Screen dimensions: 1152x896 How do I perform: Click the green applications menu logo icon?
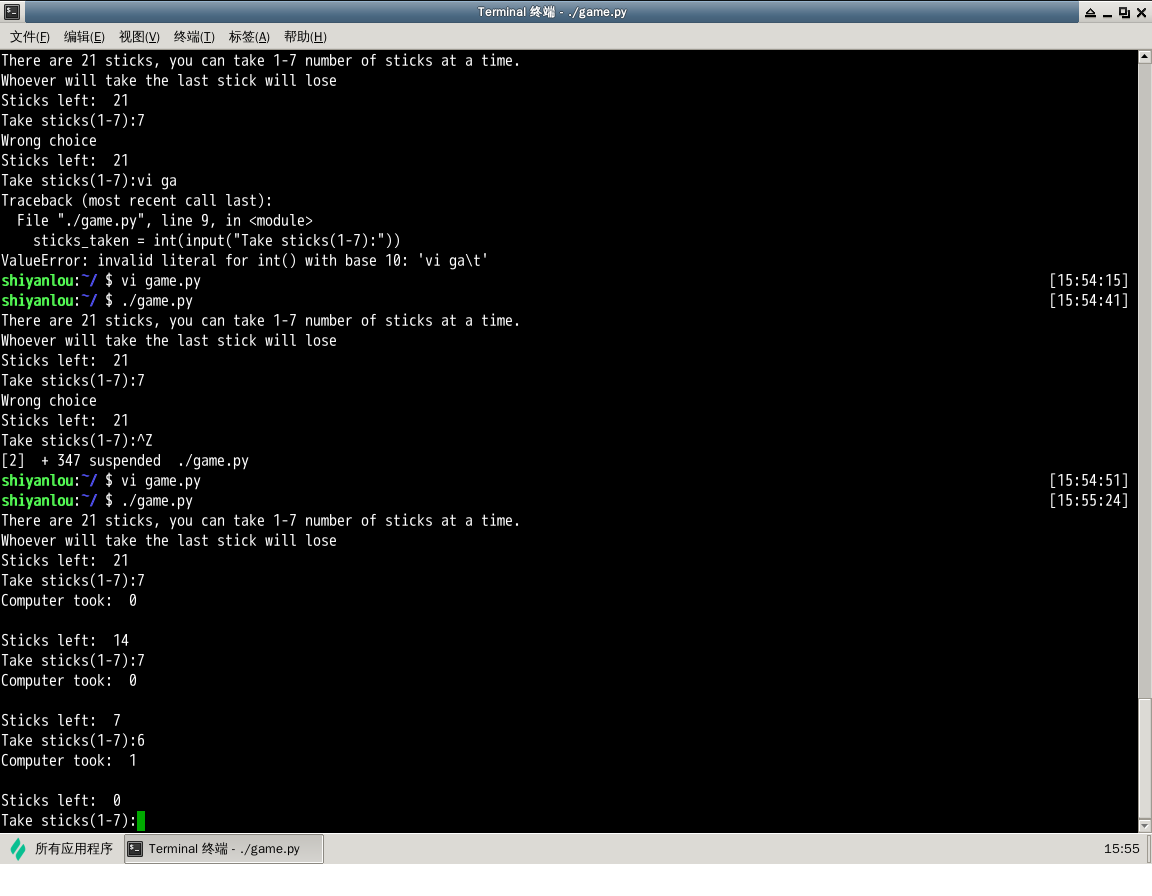(18, 849)
